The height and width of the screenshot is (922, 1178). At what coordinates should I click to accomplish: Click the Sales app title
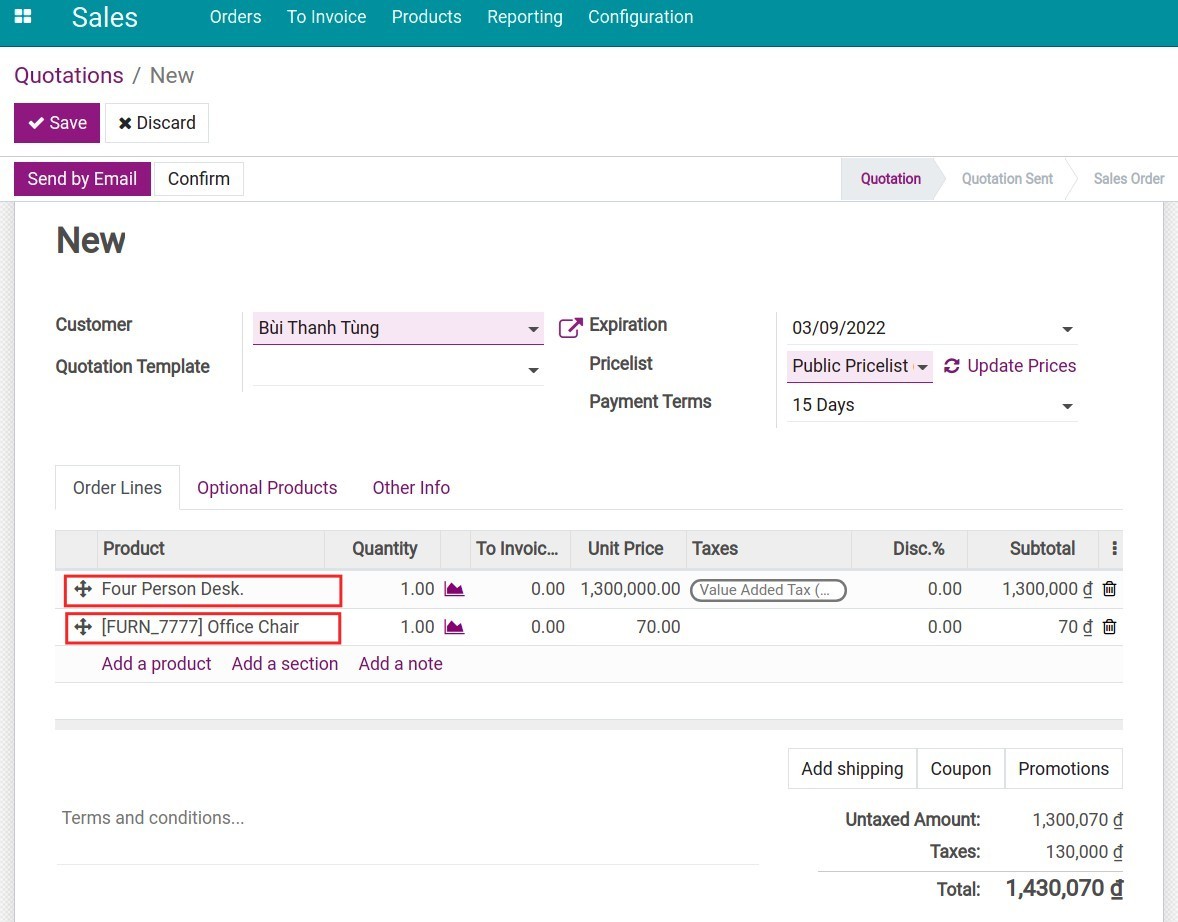pos(104,17)
